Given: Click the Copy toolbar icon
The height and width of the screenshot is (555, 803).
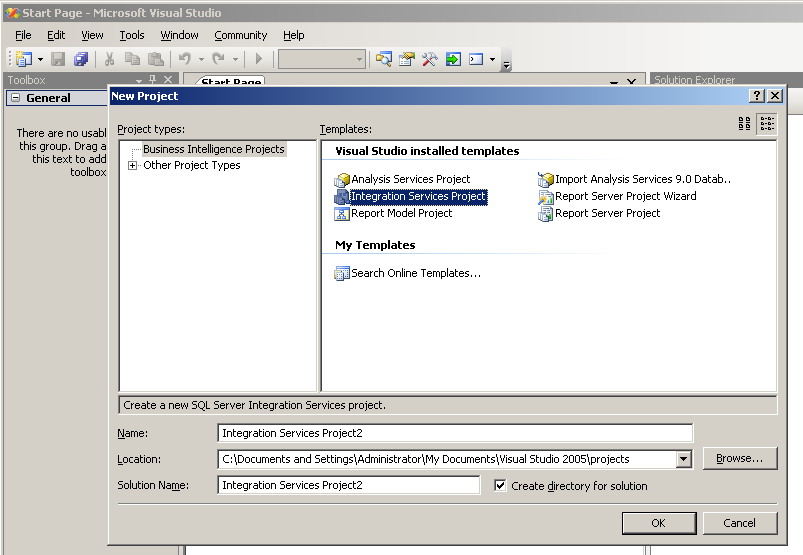Looking at the screenshot, I should click(x=133, y=59).
